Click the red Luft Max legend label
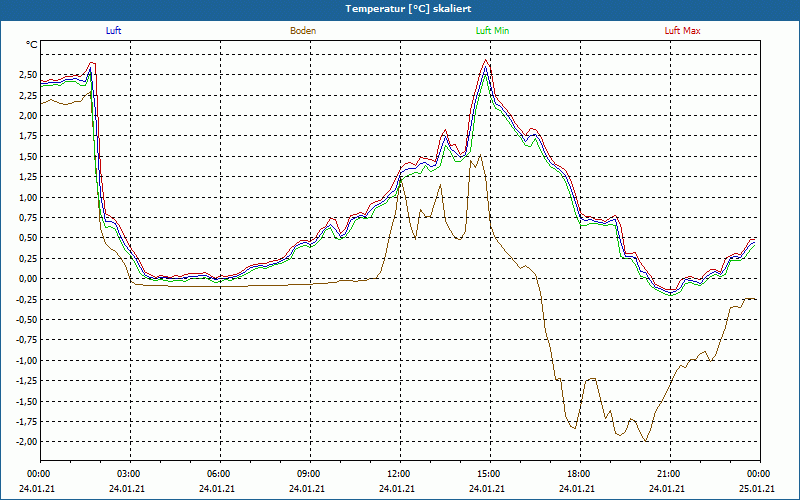 click(x=682, y=31)
